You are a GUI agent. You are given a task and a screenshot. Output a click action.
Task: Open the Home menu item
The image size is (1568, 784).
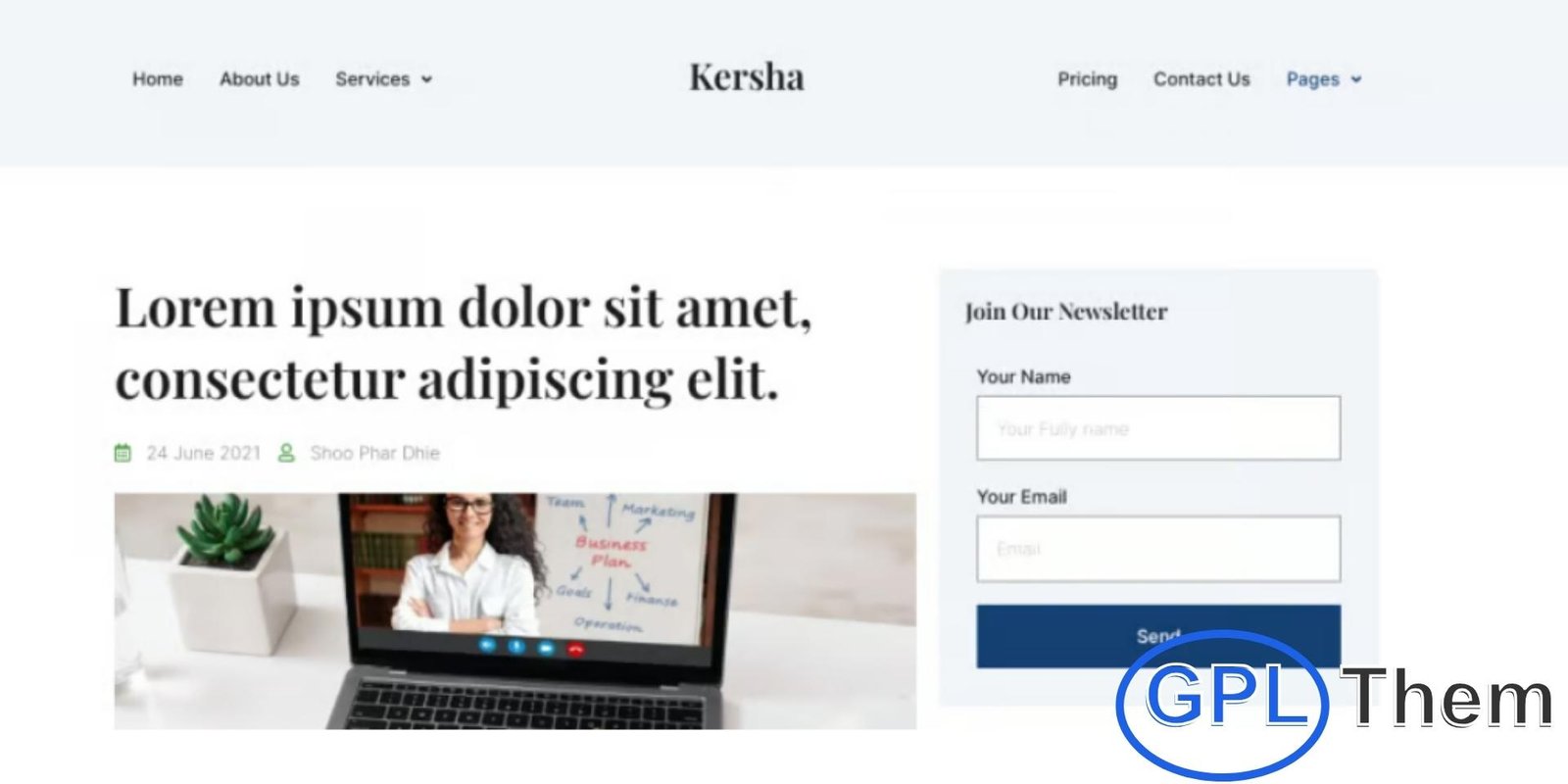click(x=158, y=79)
